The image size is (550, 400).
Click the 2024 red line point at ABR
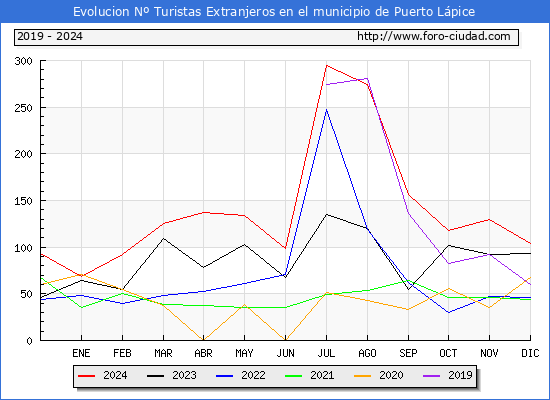[204, 212]
